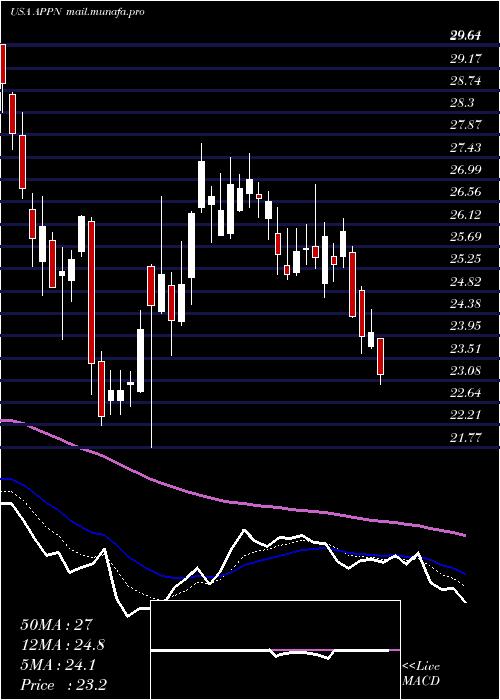
Task: Click the 28.74 price axis label
Action: 465,80
